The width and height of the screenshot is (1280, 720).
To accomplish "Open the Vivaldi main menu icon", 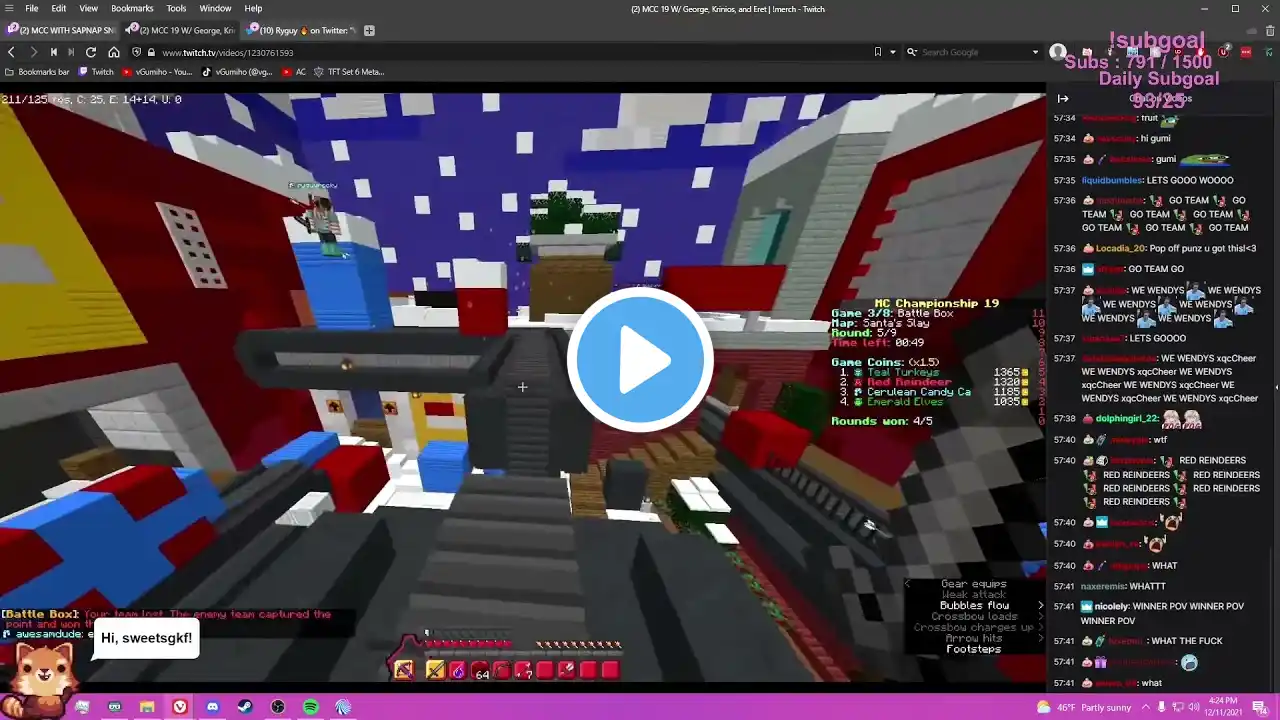I will [x=10, y=9].
